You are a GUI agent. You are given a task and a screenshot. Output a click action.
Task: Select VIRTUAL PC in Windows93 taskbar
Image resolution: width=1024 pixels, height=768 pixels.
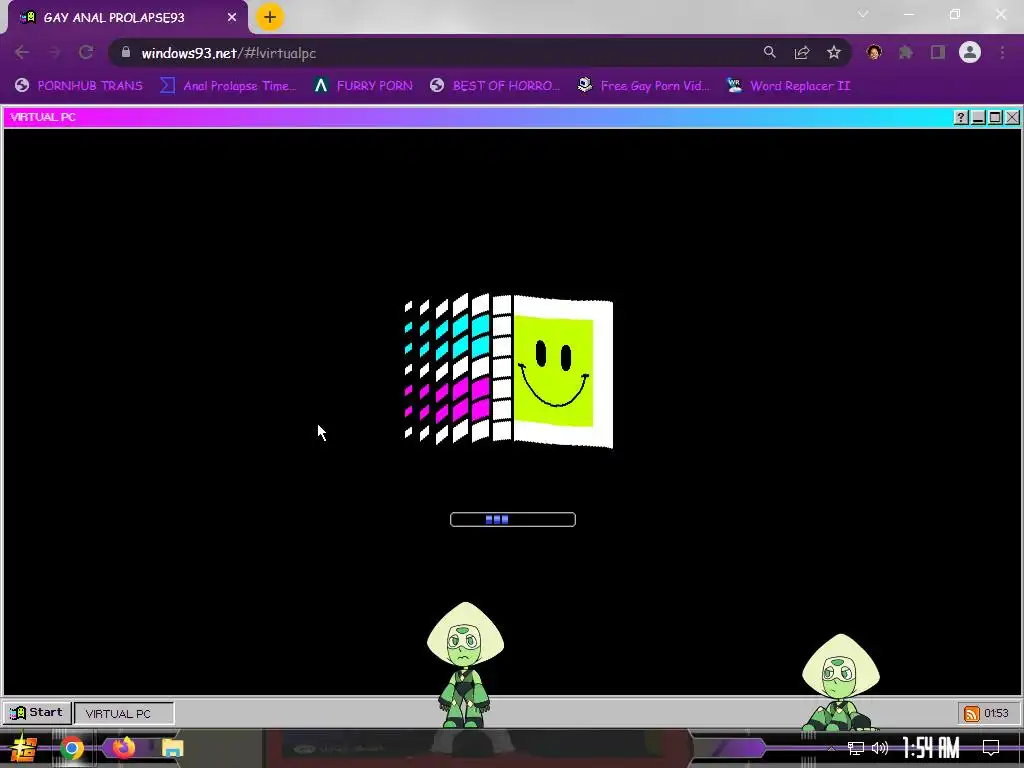click(x=124, y=713)
